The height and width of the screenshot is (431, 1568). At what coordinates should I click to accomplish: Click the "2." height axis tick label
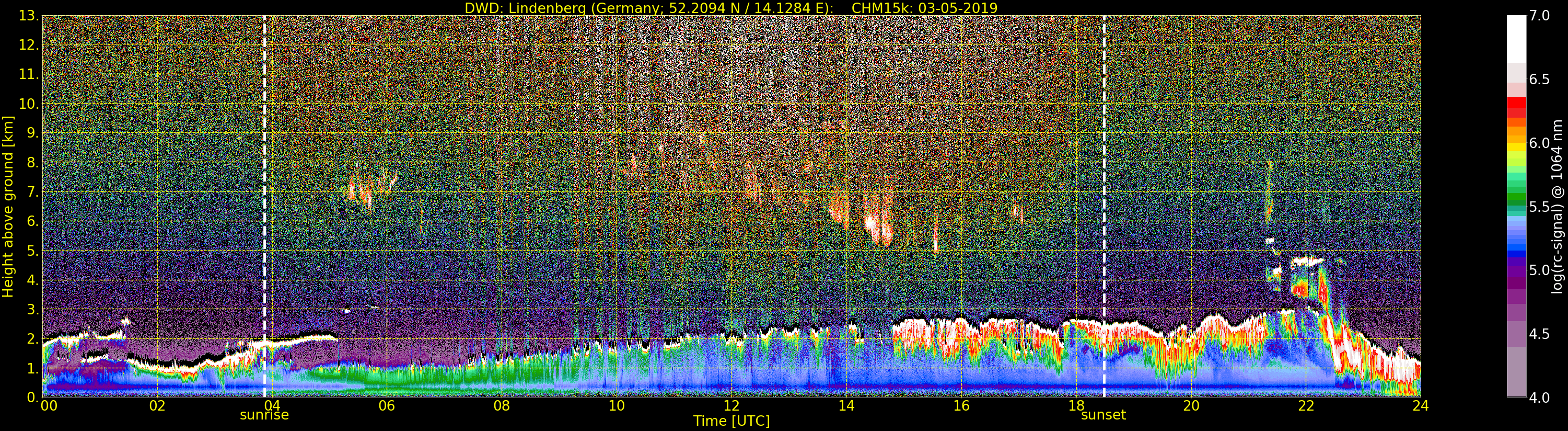point(32,338)
